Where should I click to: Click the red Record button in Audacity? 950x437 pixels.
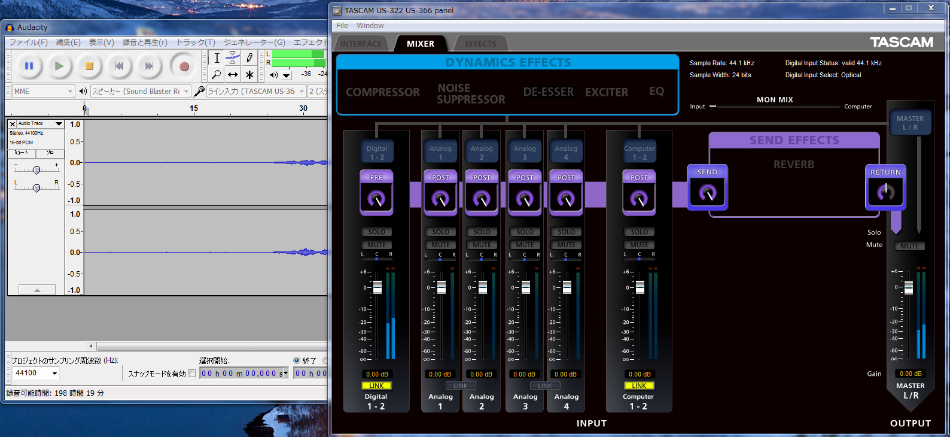coord(184,66)
